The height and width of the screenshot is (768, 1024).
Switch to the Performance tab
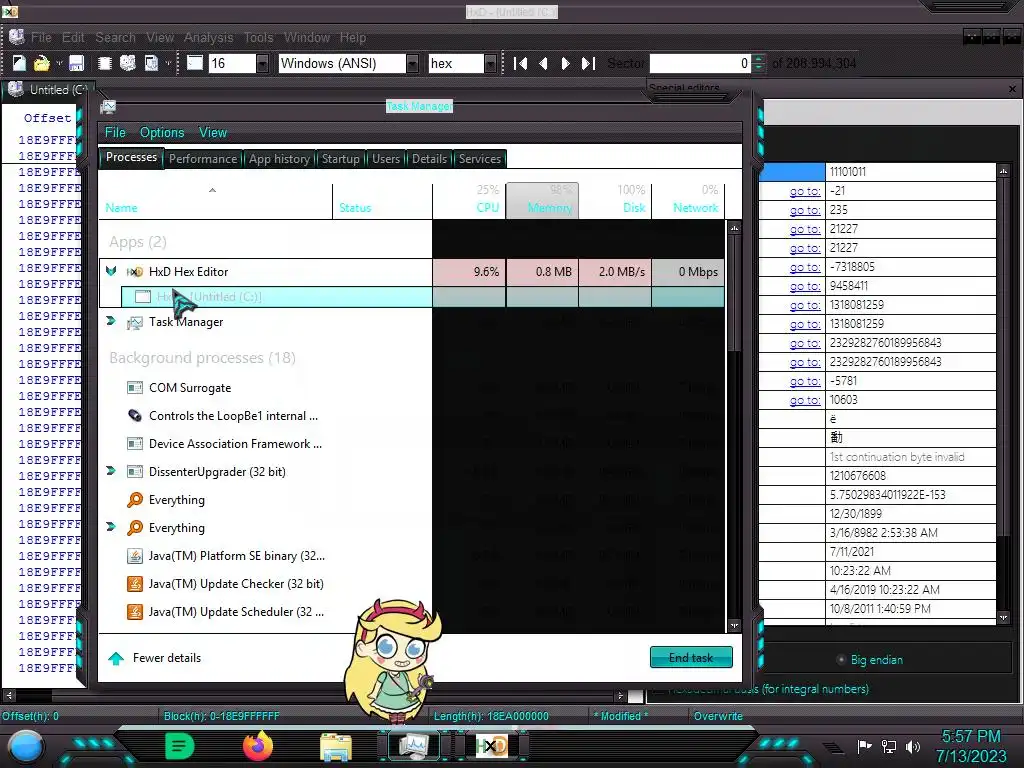pos(203,159)
